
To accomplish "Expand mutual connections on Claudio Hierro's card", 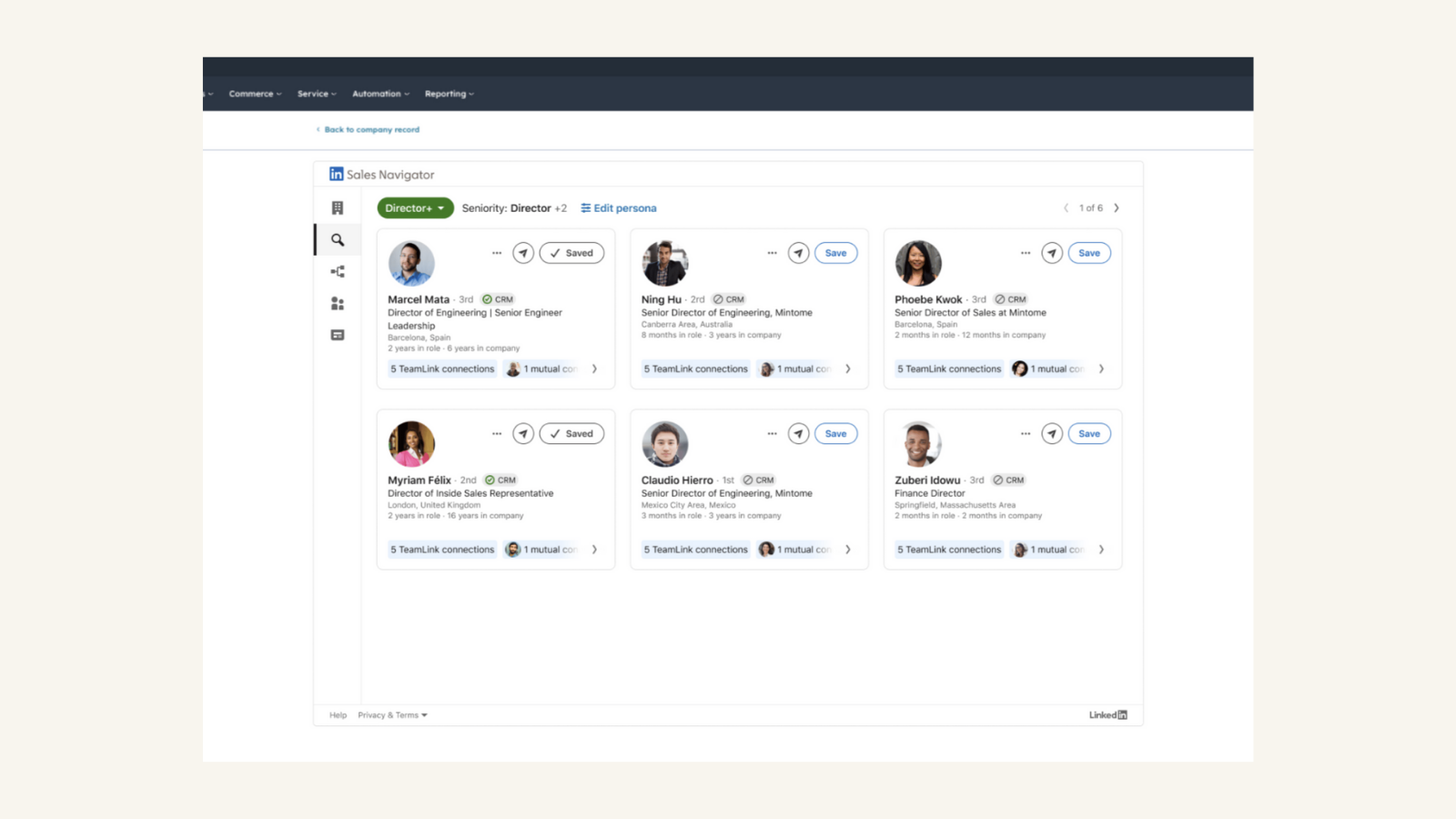I will click(x=848, y=549).
